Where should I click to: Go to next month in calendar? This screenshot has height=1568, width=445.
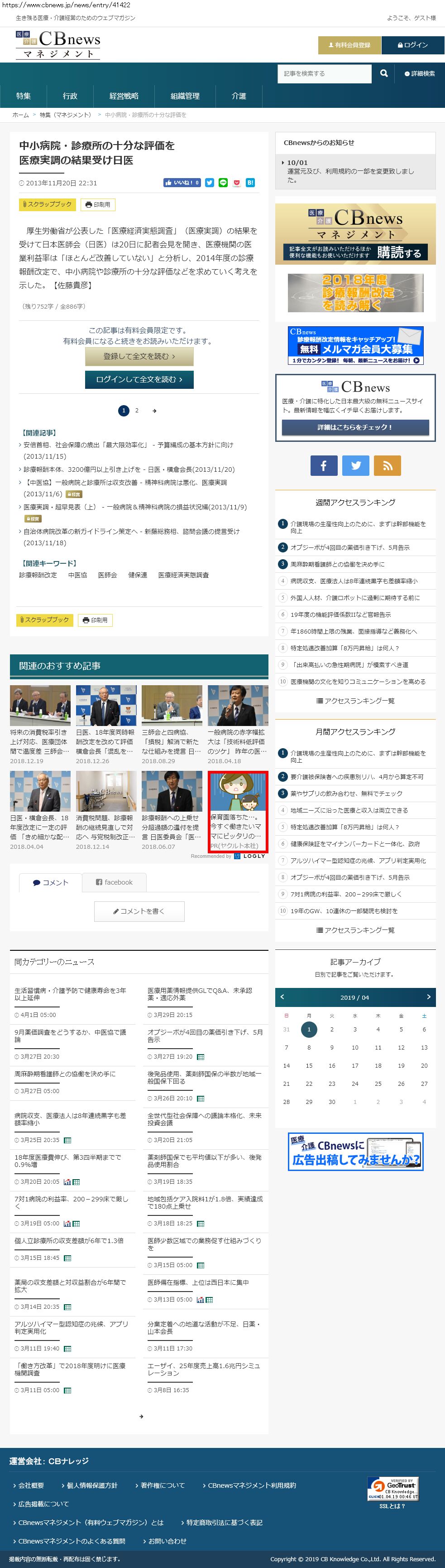[x=429, y=997]
